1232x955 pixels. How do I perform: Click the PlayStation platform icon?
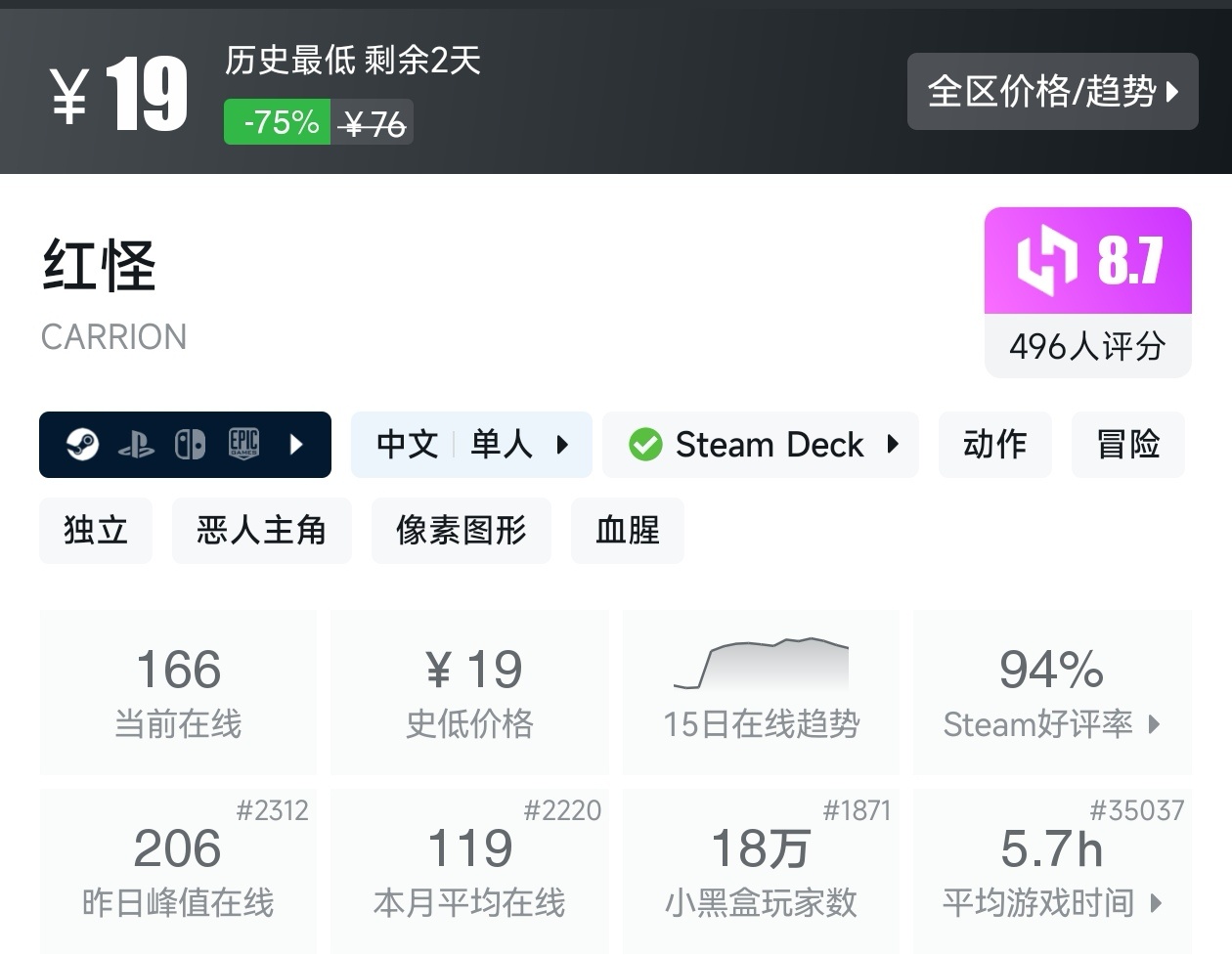coord(136,446)
